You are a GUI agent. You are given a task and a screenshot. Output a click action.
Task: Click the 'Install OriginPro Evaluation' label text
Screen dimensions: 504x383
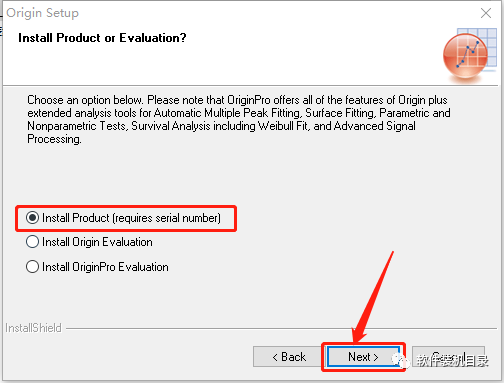pyautogui.click(x=105, y=267)
